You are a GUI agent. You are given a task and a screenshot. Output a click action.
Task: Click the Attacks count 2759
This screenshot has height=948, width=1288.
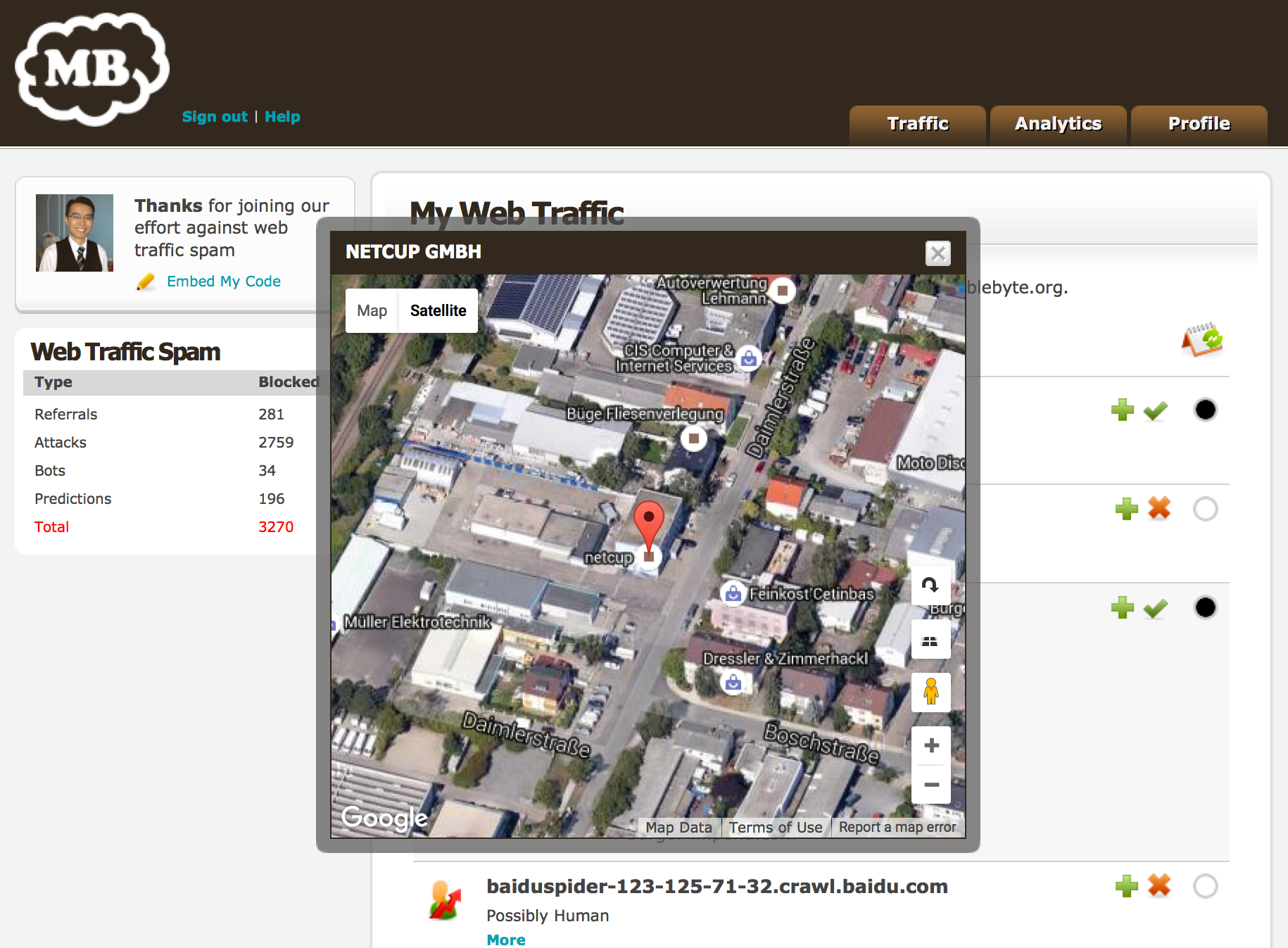[276, 443]
